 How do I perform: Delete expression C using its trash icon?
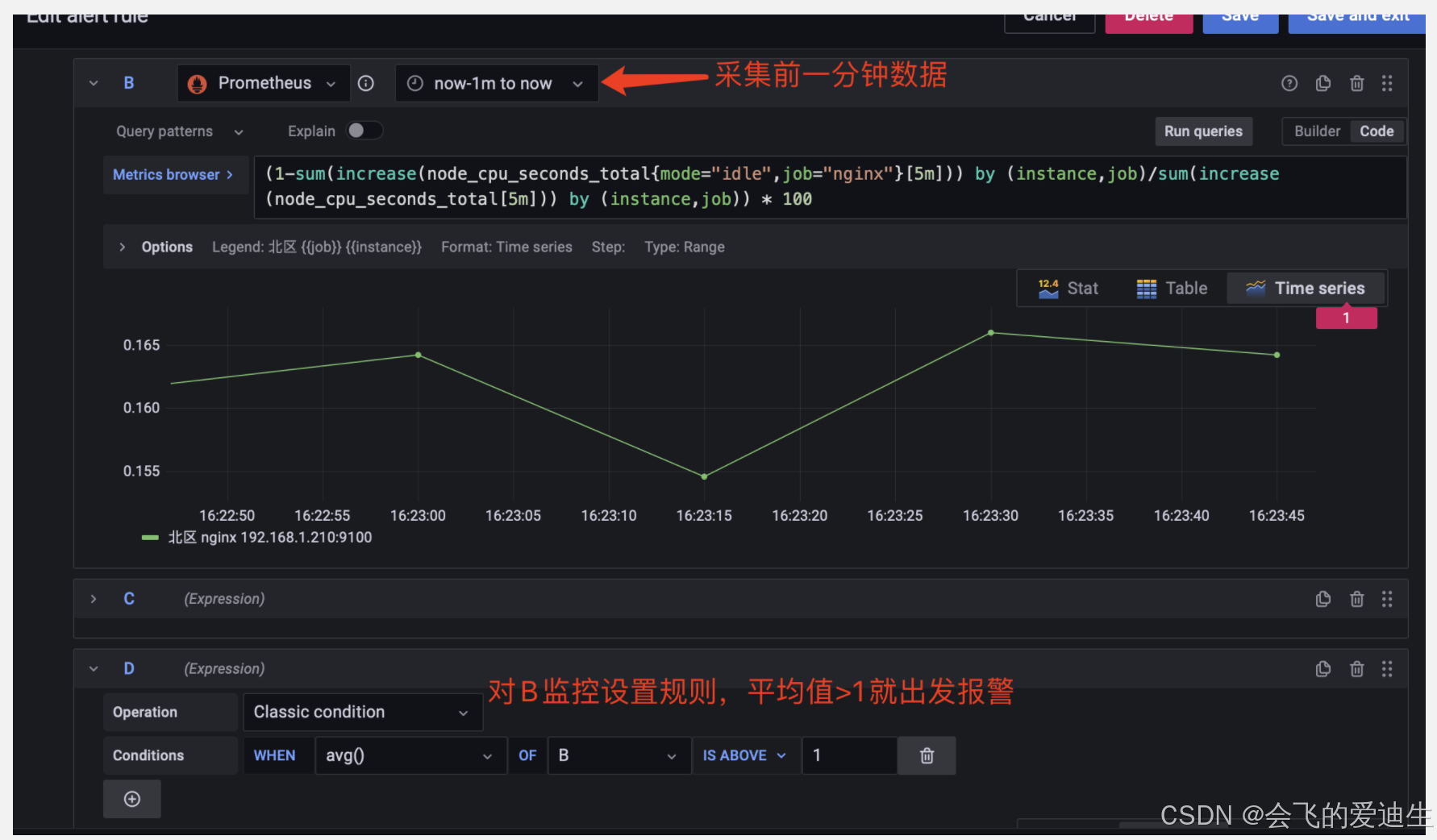tap(1357, 598)
